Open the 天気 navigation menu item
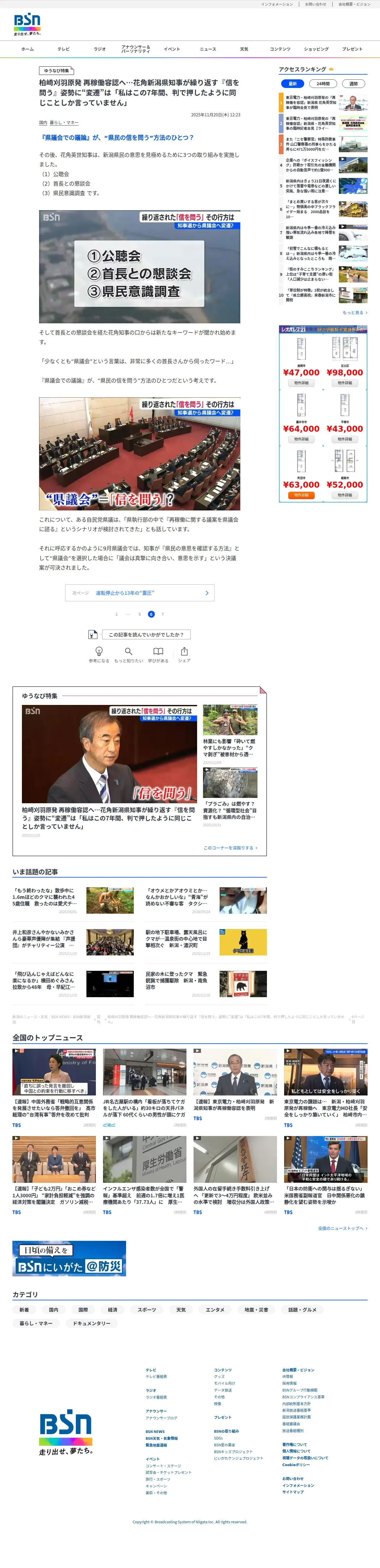 pos(244,49)
